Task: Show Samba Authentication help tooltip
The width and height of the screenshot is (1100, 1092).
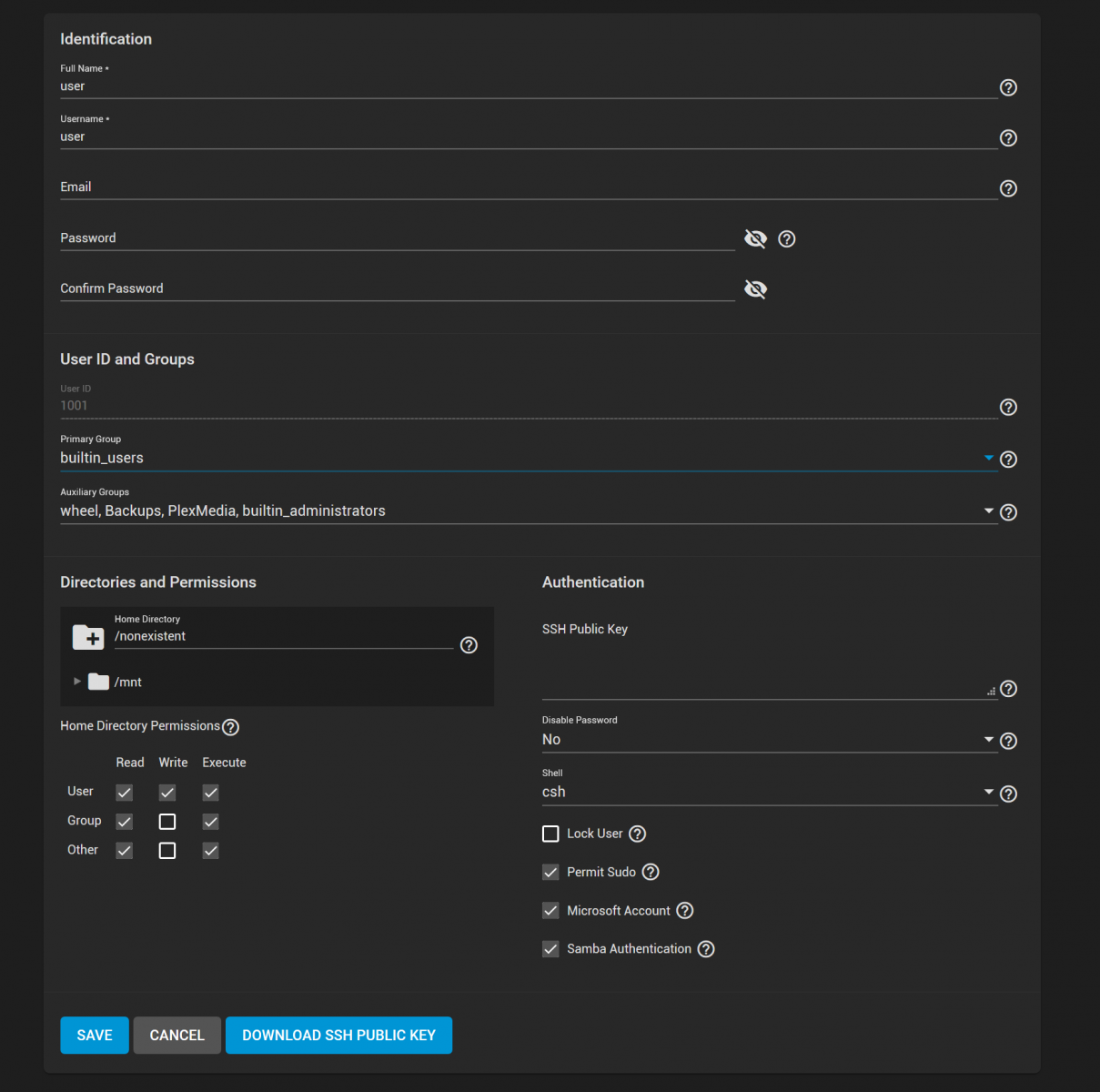Action: 706,949
